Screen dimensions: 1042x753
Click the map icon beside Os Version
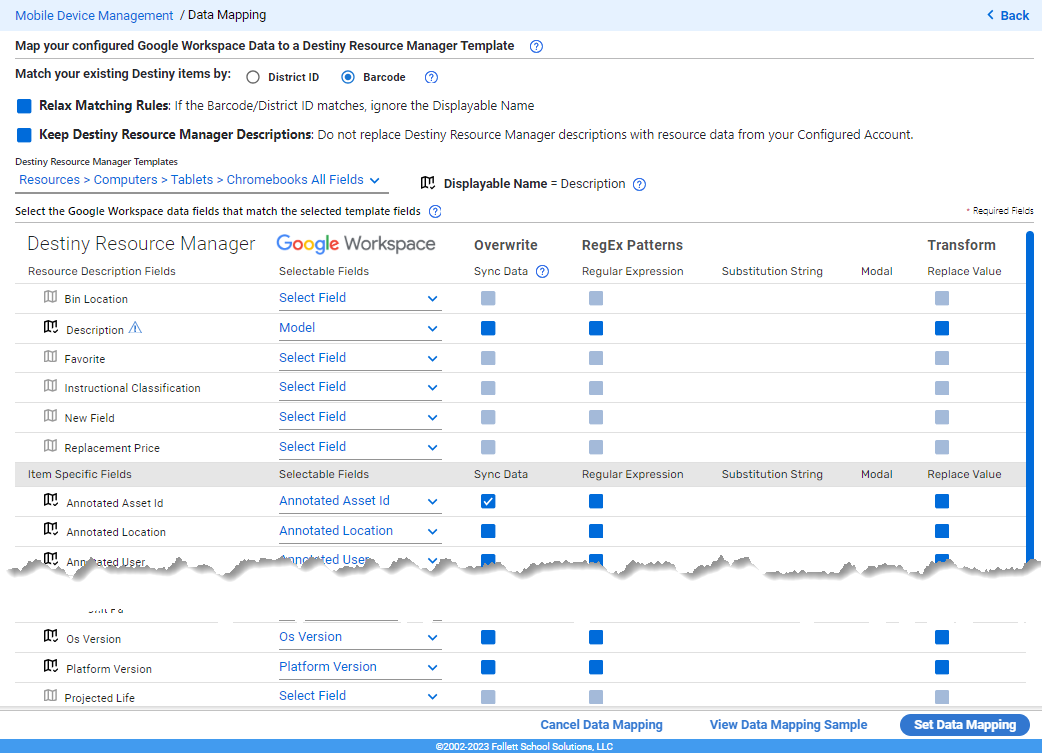point(51,637)
